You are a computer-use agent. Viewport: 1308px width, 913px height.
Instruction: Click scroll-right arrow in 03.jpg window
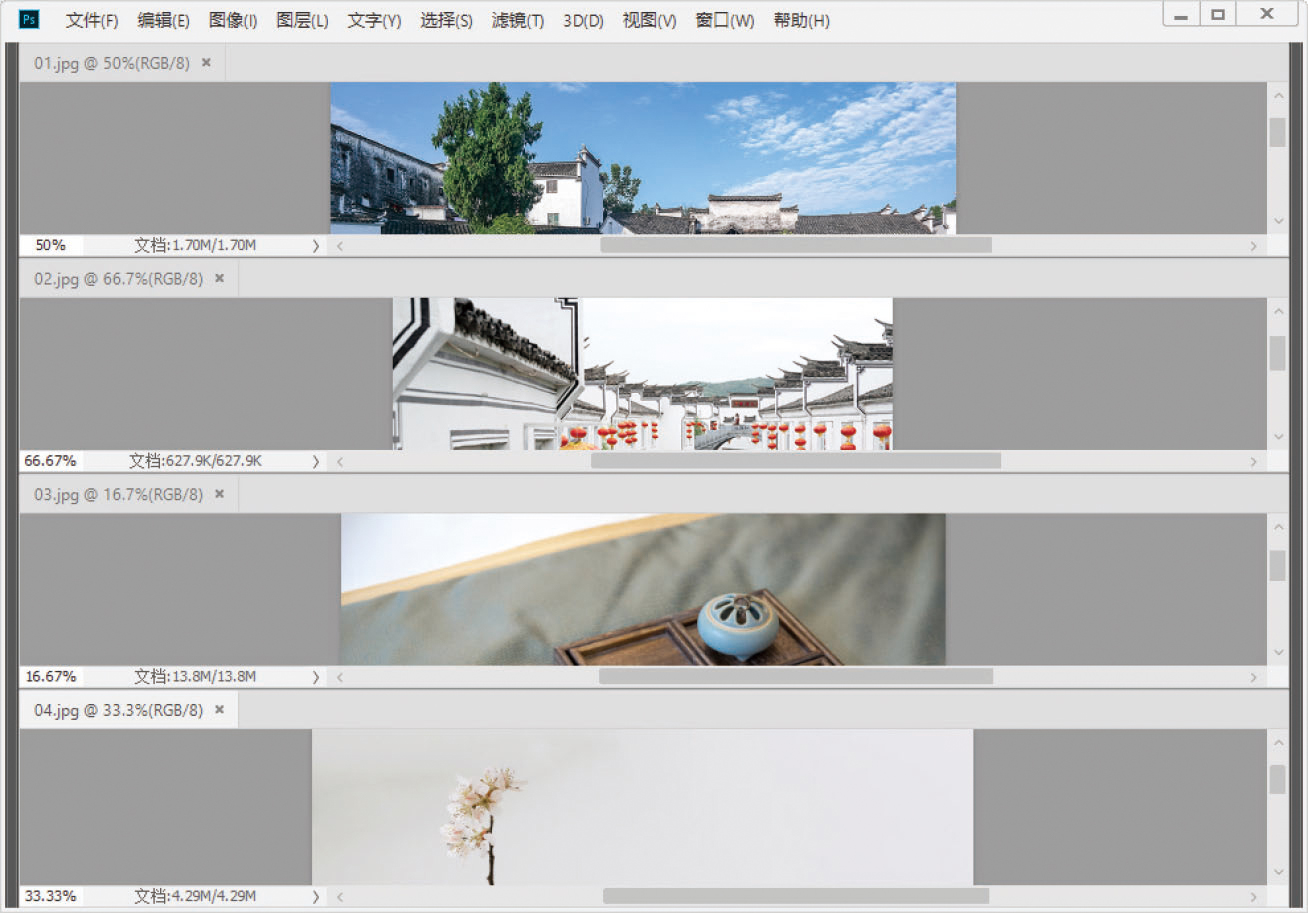[x=1253, y=677]
